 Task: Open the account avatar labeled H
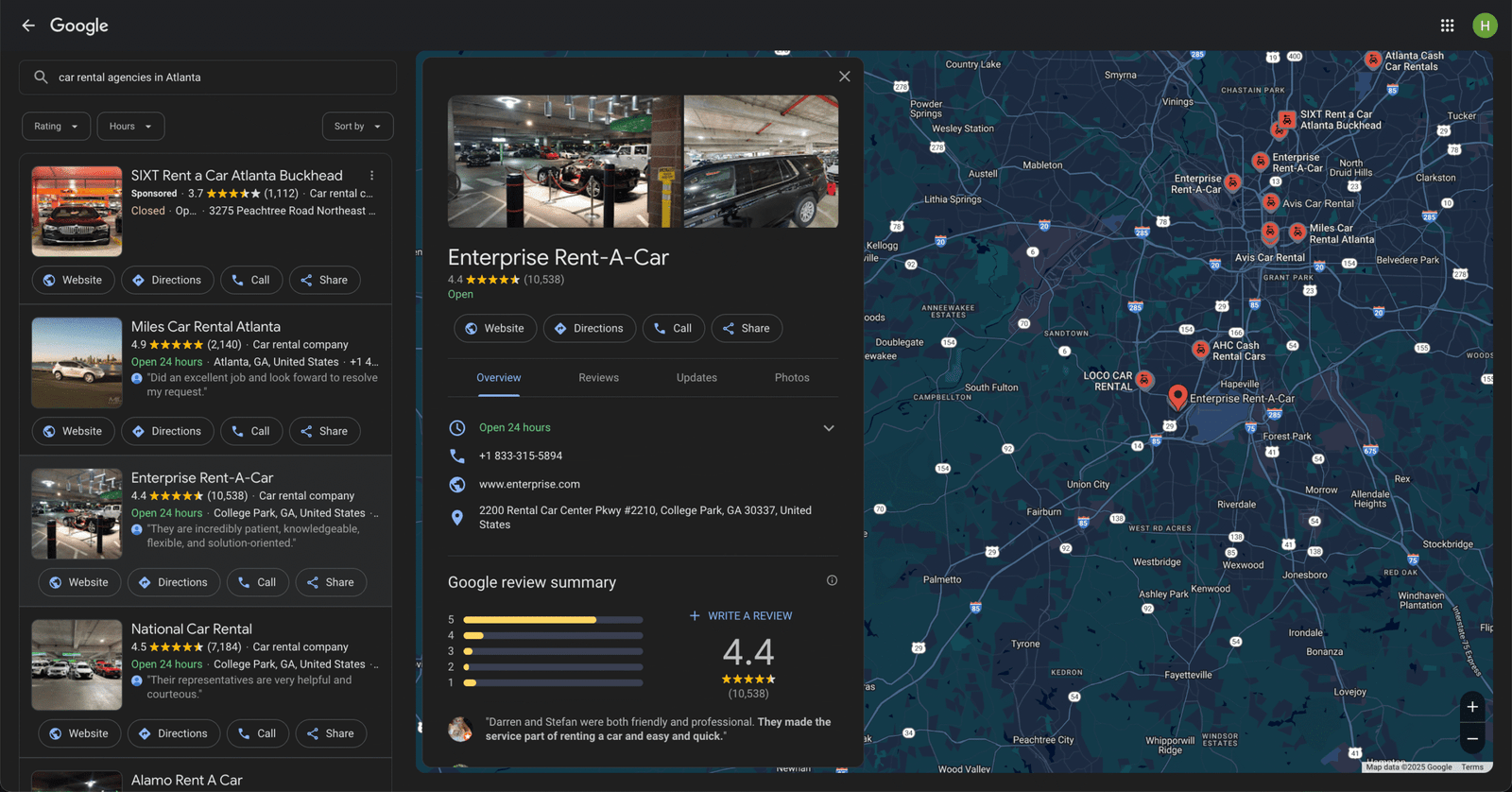1485,26
